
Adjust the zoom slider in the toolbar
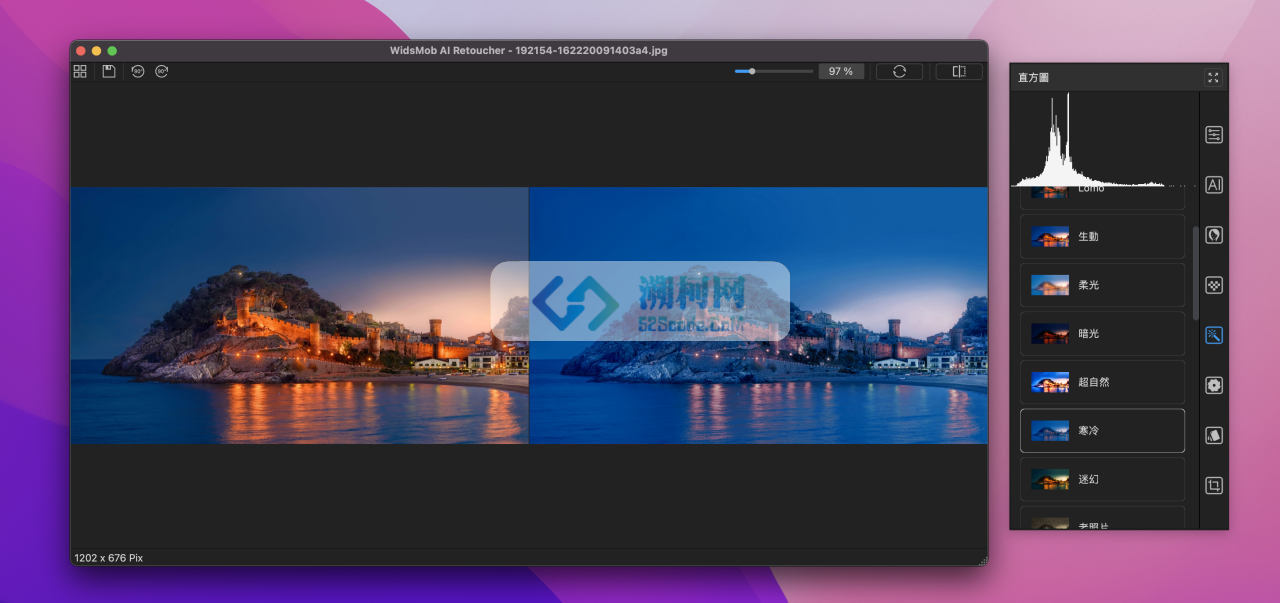773,71
